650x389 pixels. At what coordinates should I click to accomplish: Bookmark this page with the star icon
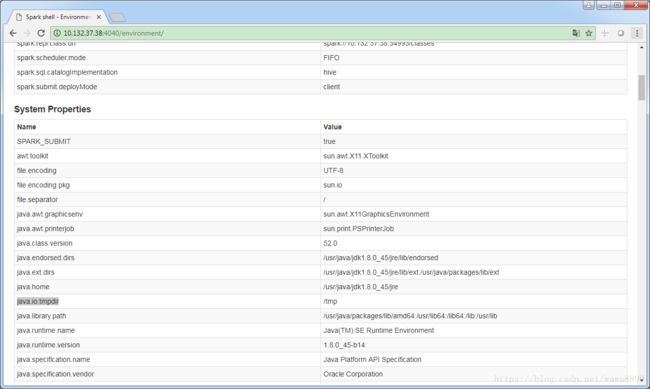[x=589, y=33]
